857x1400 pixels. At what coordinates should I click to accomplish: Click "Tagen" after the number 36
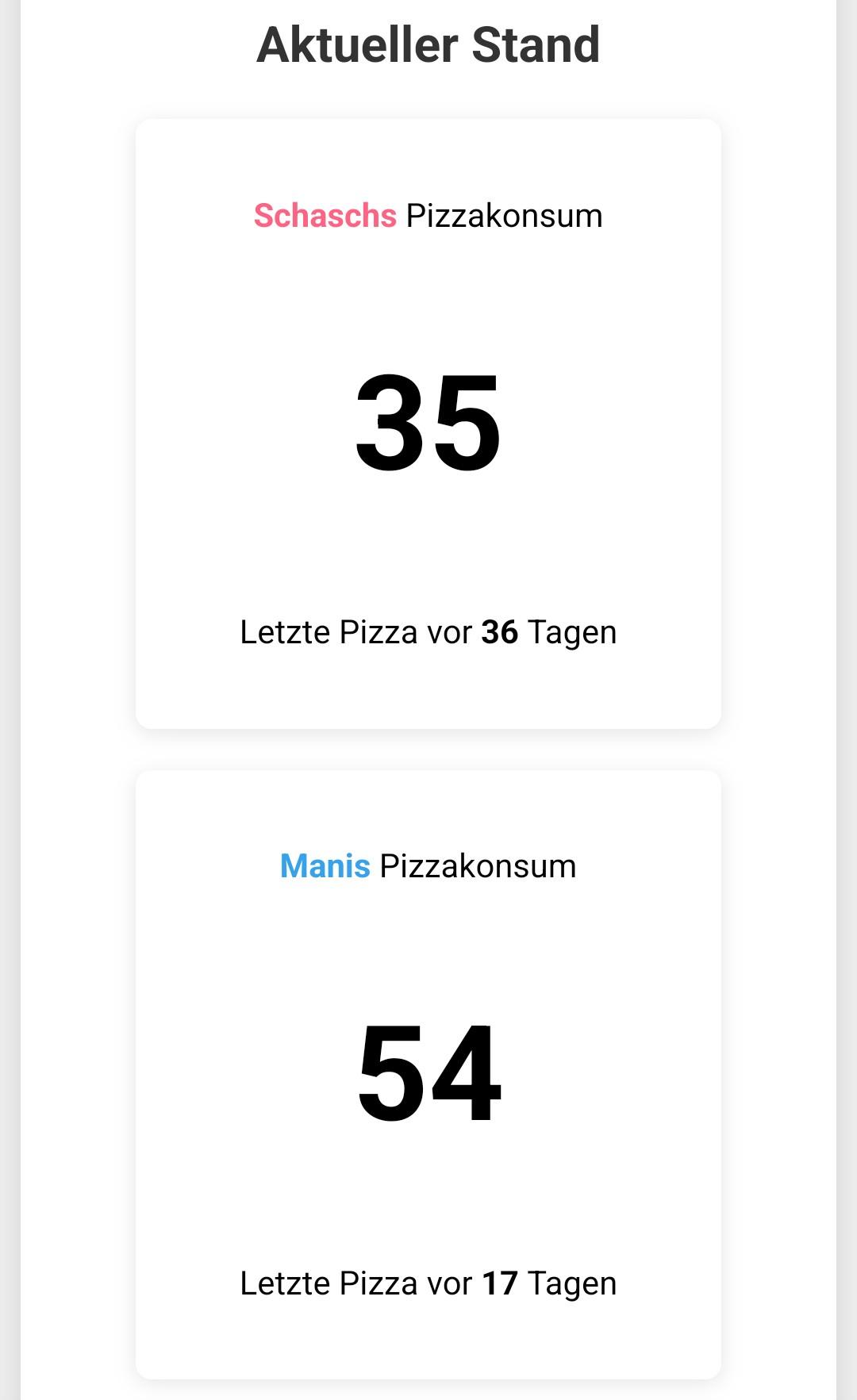pyautogui.click(x=572, y=633)
